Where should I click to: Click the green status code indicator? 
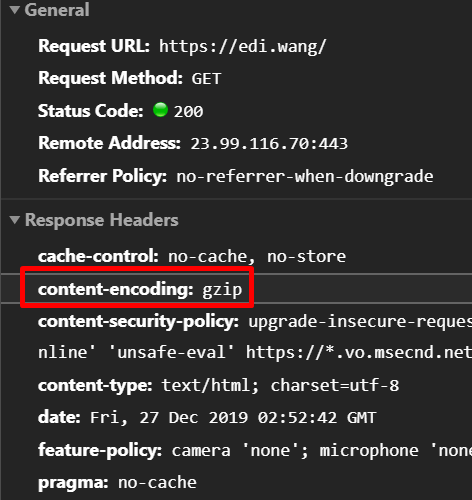click(160, 110)
